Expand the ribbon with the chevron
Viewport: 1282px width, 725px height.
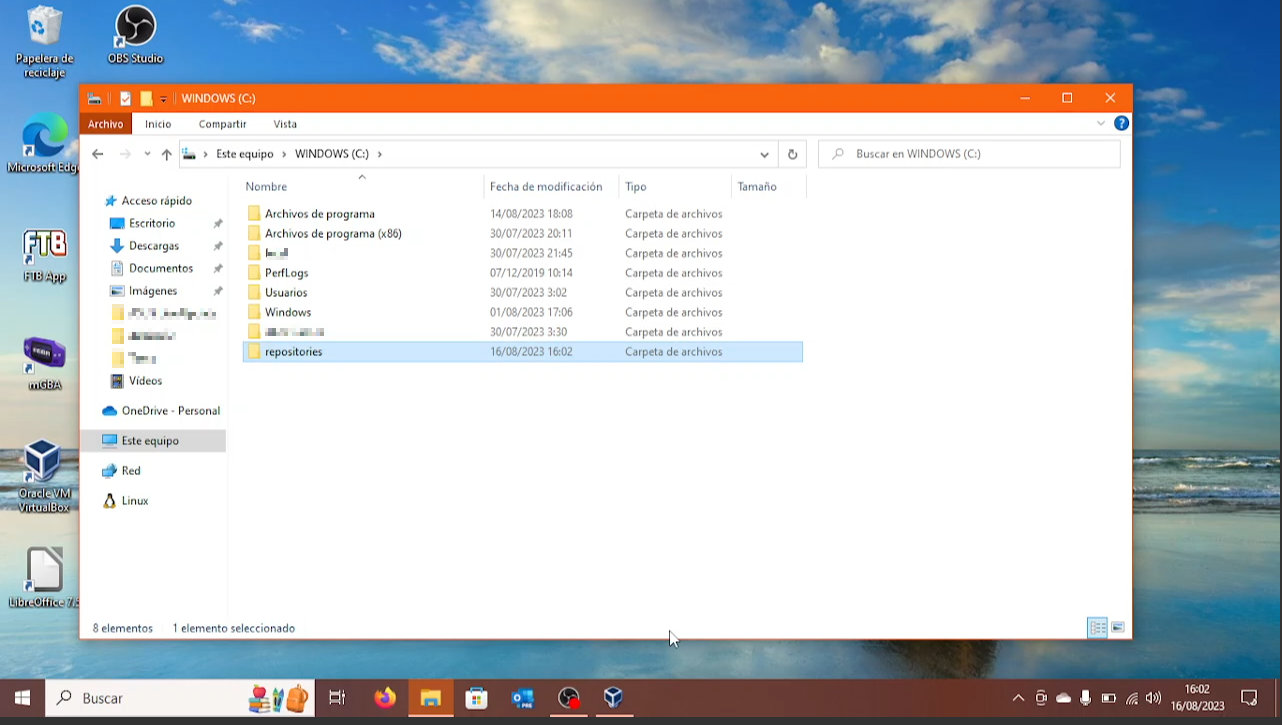click(x=1101, y=124)
